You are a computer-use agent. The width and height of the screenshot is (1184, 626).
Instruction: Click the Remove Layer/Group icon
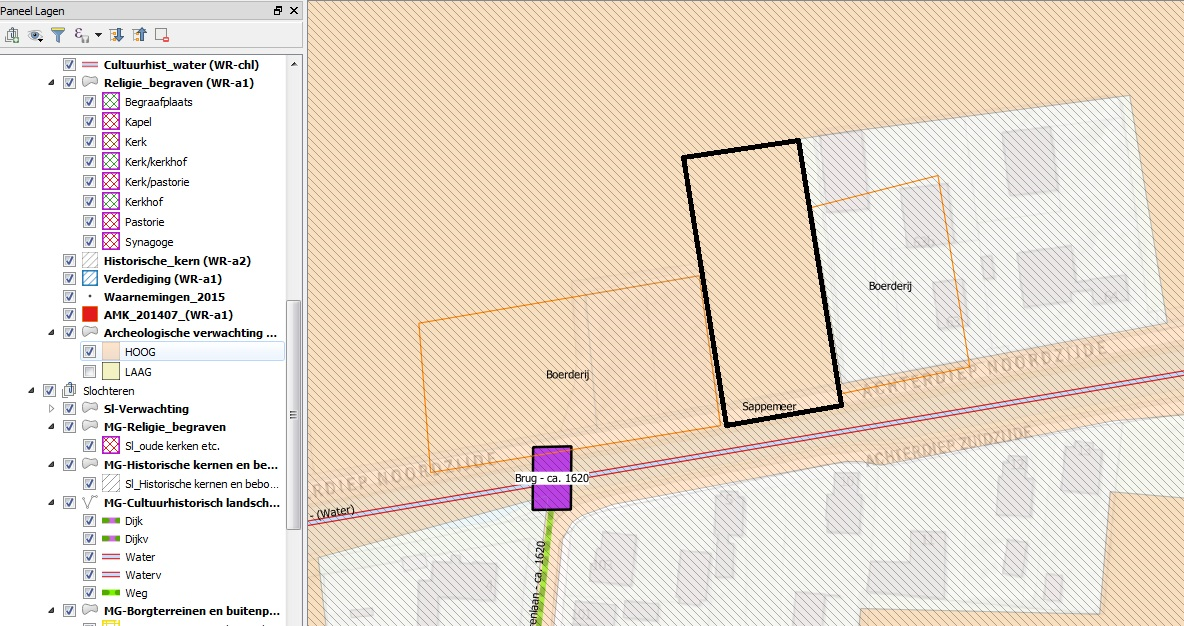pyautogui.click(x=161, y=35)
